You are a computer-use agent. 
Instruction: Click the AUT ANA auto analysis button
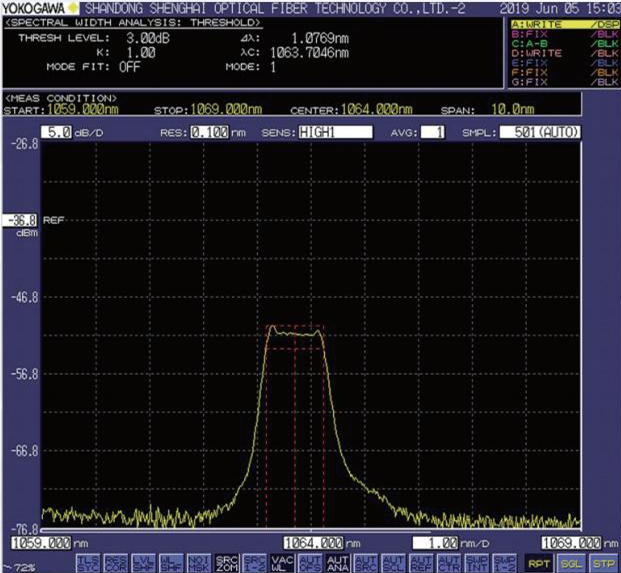[338, 563]
